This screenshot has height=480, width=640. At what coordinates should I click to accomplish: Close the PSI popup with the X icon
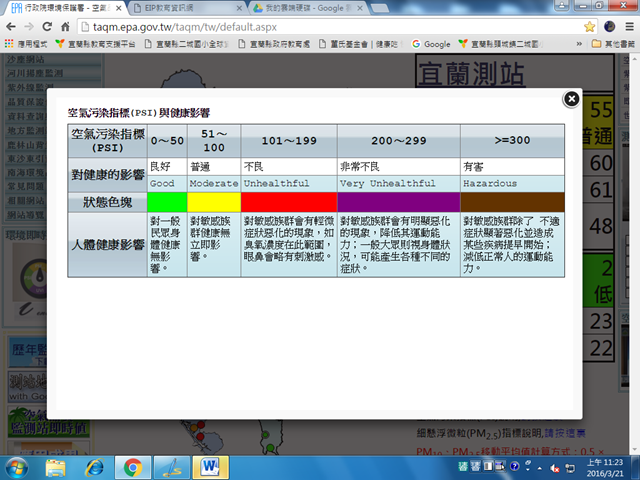(571, 99)
